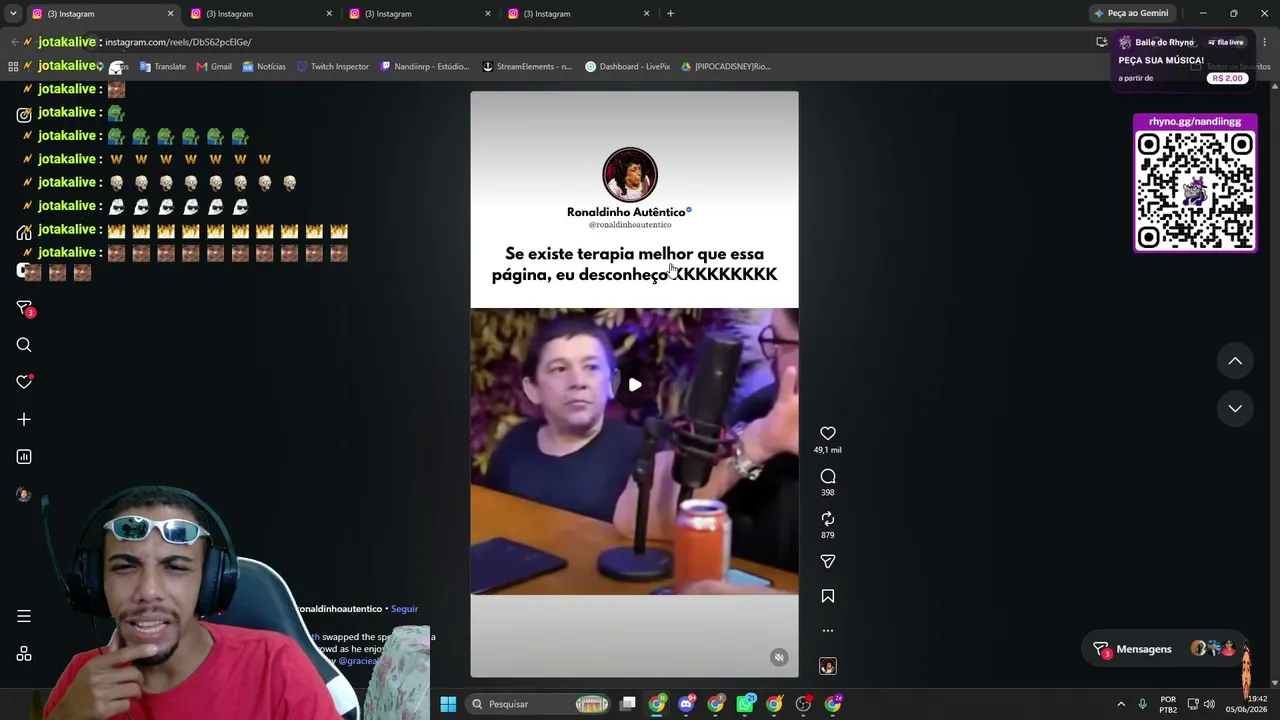The height and width of the screenshot is (720, 1280).
Task: Expand the tab search dropdown
Action: click(12, 14)
